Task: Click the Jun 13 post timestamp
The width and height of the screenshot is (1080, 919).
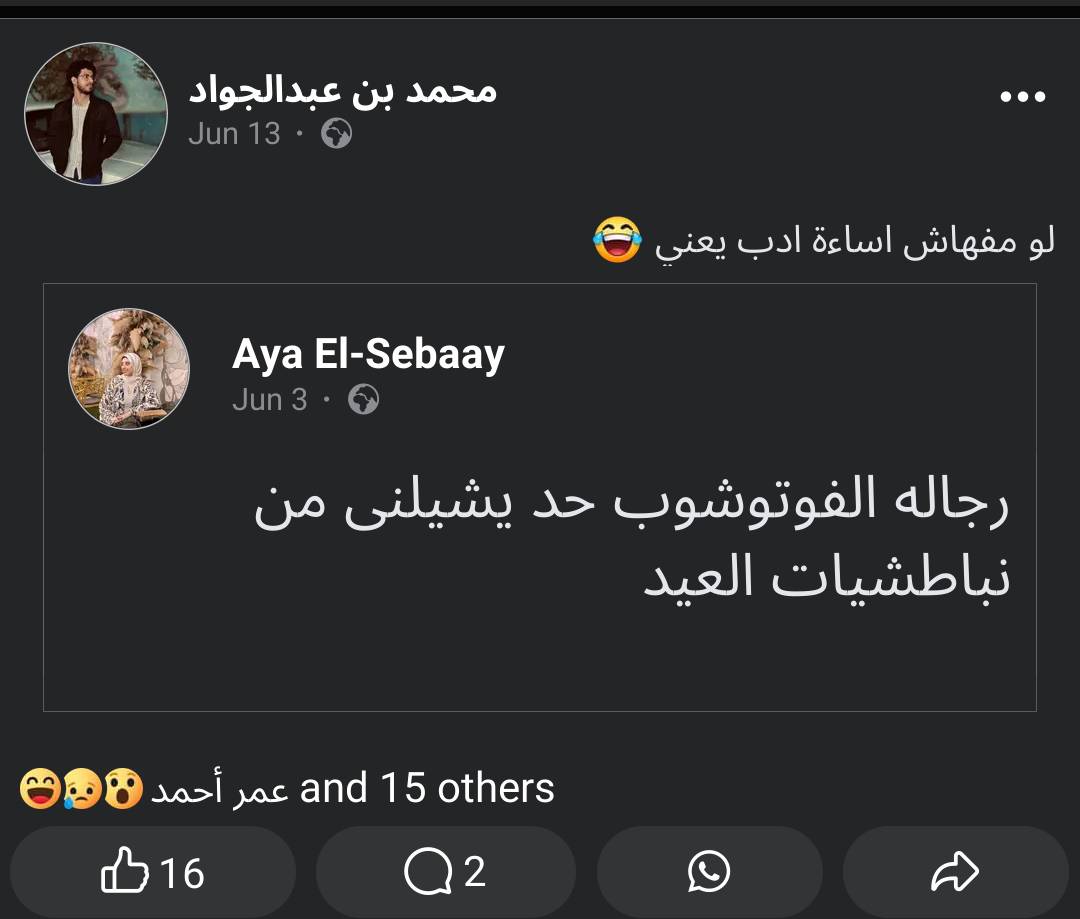Action: point(234,134)
